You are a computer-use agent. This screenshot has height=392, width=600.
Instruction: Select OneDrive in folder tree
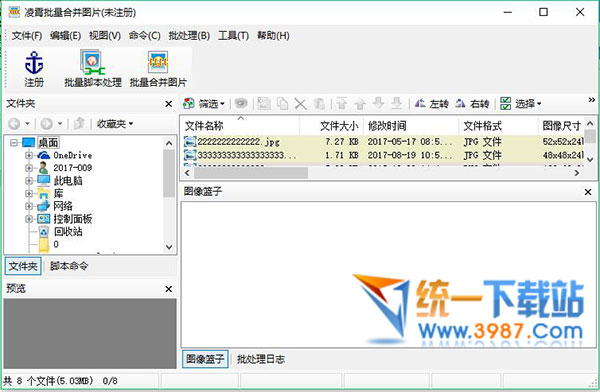73,155
